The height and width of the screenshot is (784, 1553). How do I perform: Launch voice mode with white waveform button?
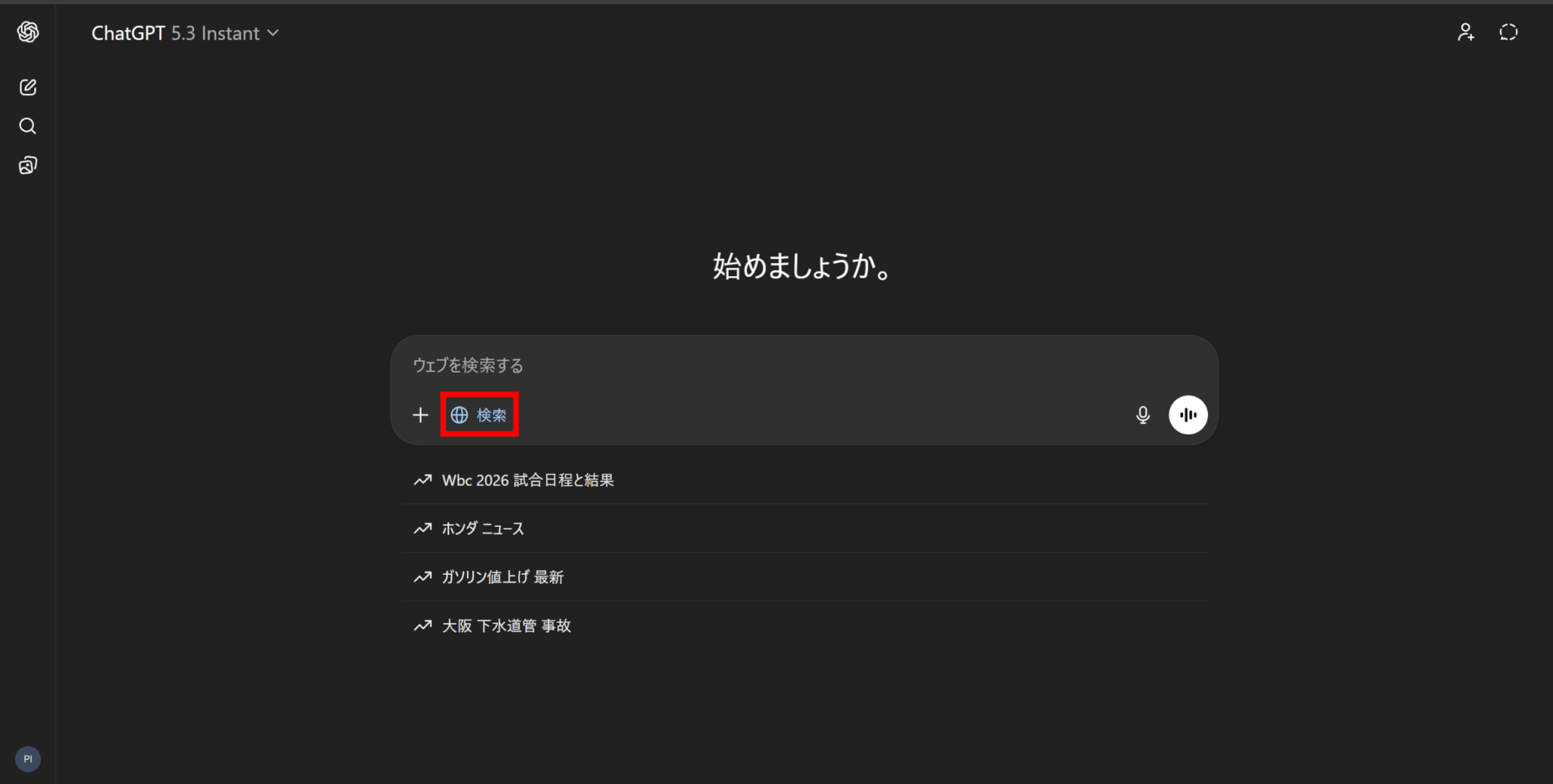pos(1188,415)
